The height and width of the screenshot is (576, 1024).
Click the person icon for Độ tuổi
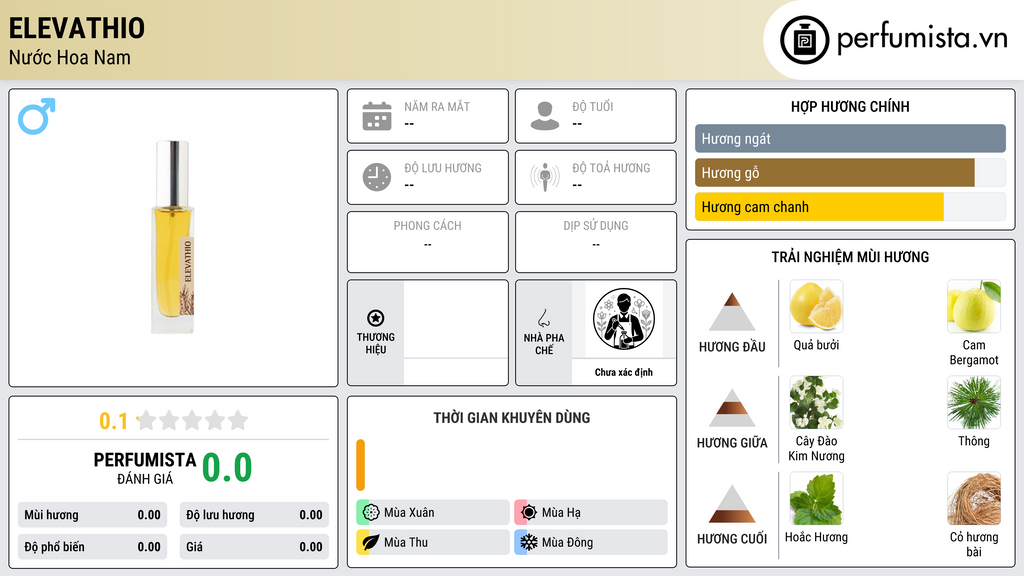[545, 116]
